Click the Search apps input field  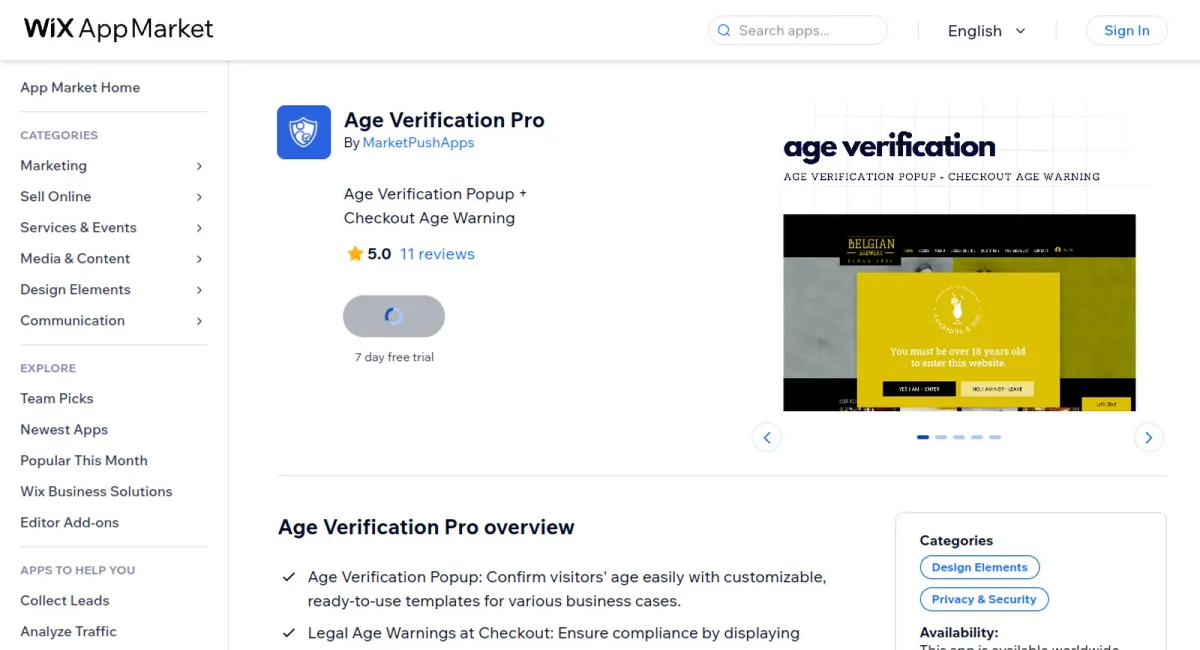coord(800,31)
